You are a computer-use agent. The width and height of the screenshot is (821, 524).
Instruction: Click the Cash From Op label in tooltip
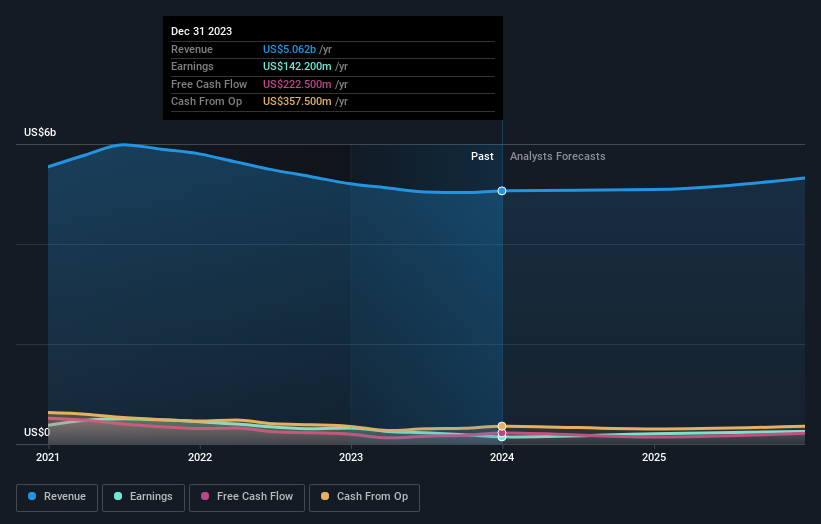click(x=207, y=102)
